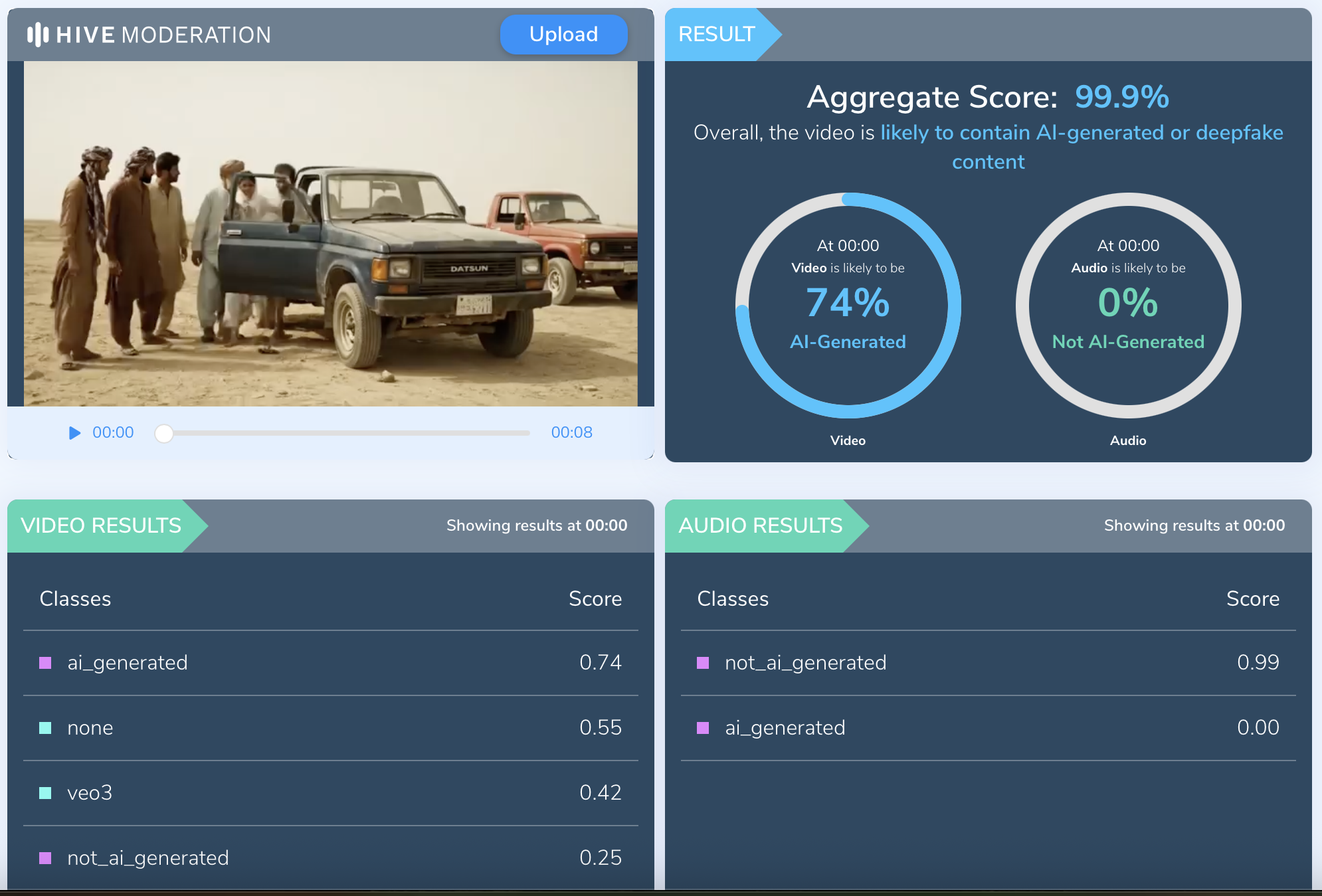Click the 'At 00:00' text in audio gauge

click(1128, 246)
